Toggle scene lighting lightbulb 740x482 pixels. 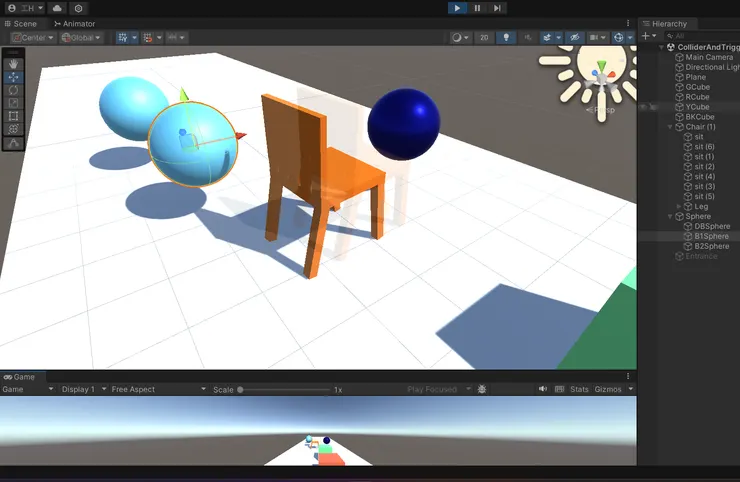[506, 37]
